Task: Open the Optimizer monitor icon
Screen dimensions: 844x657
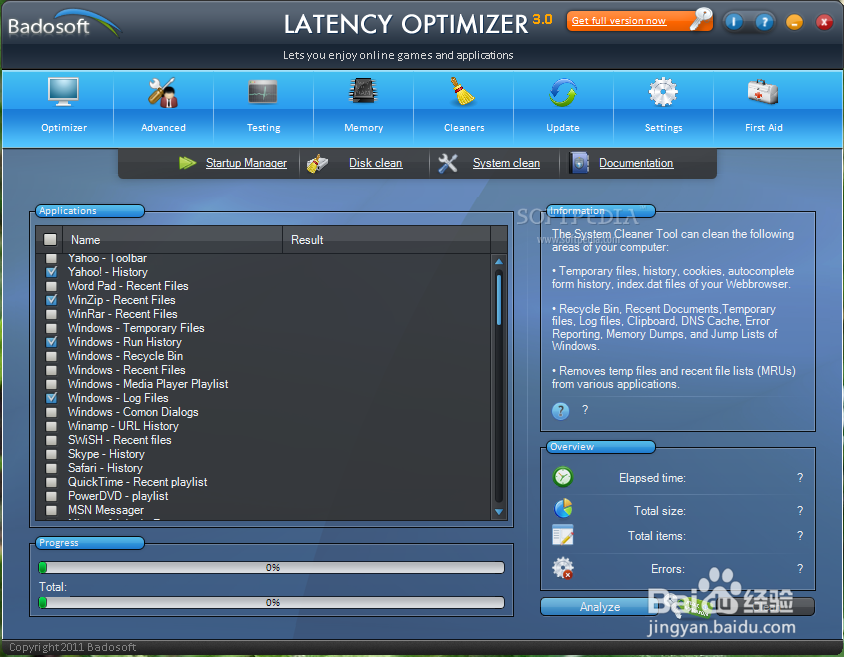Action: 63,91
